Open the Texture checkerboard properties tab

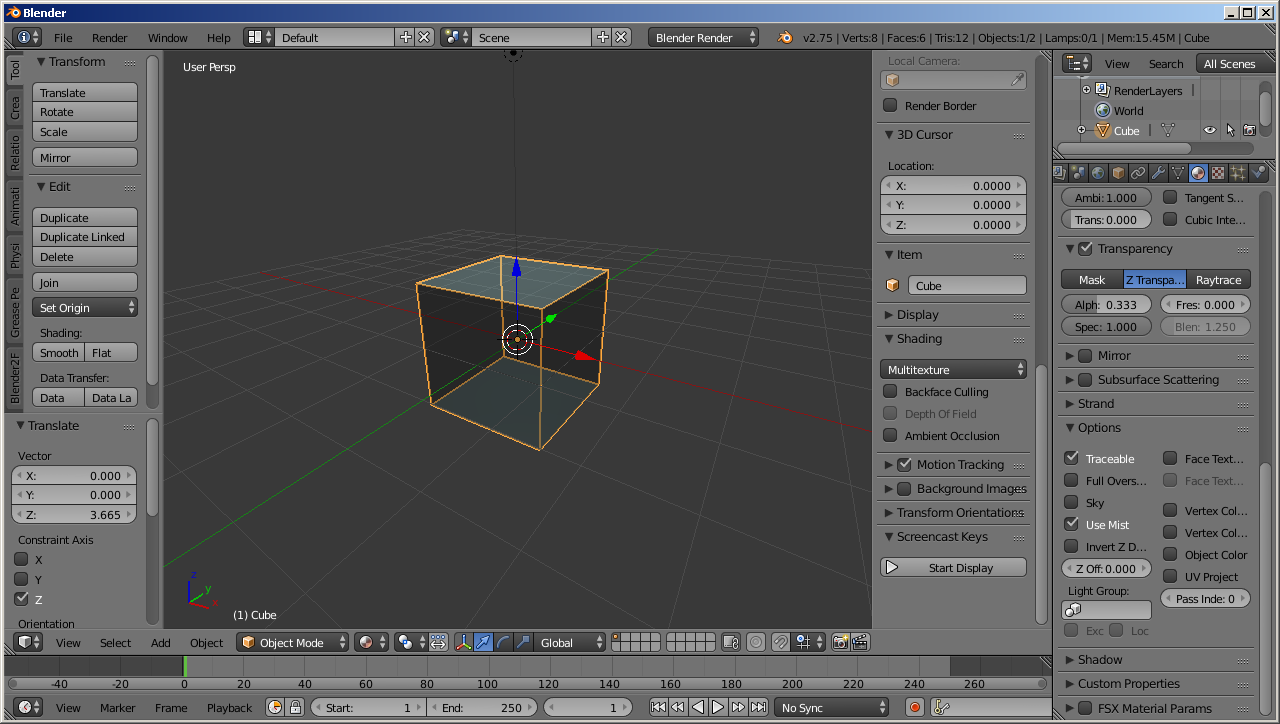(x=1218, y=173)
